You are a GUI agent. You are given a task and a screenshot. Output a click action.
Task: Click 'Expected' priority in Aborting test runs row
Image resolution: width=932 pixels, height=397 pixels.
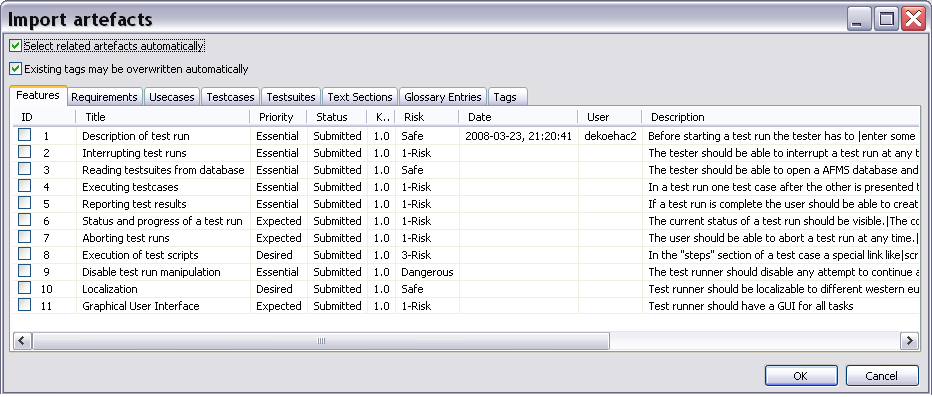point(279,238)
